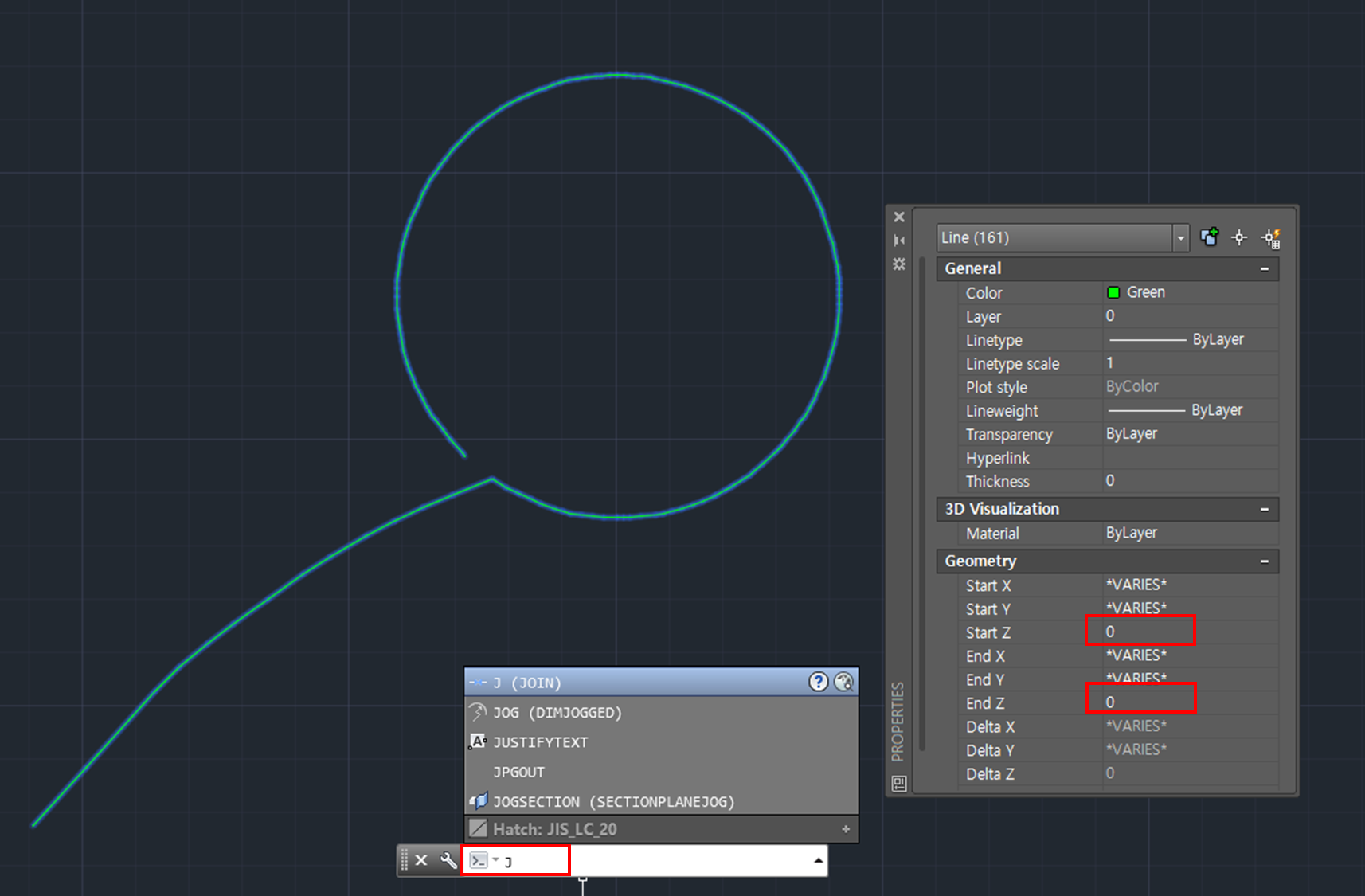This screenshot has width=1365, height=896.
Task: Edit the Start Z value field
Action: 1191,632
